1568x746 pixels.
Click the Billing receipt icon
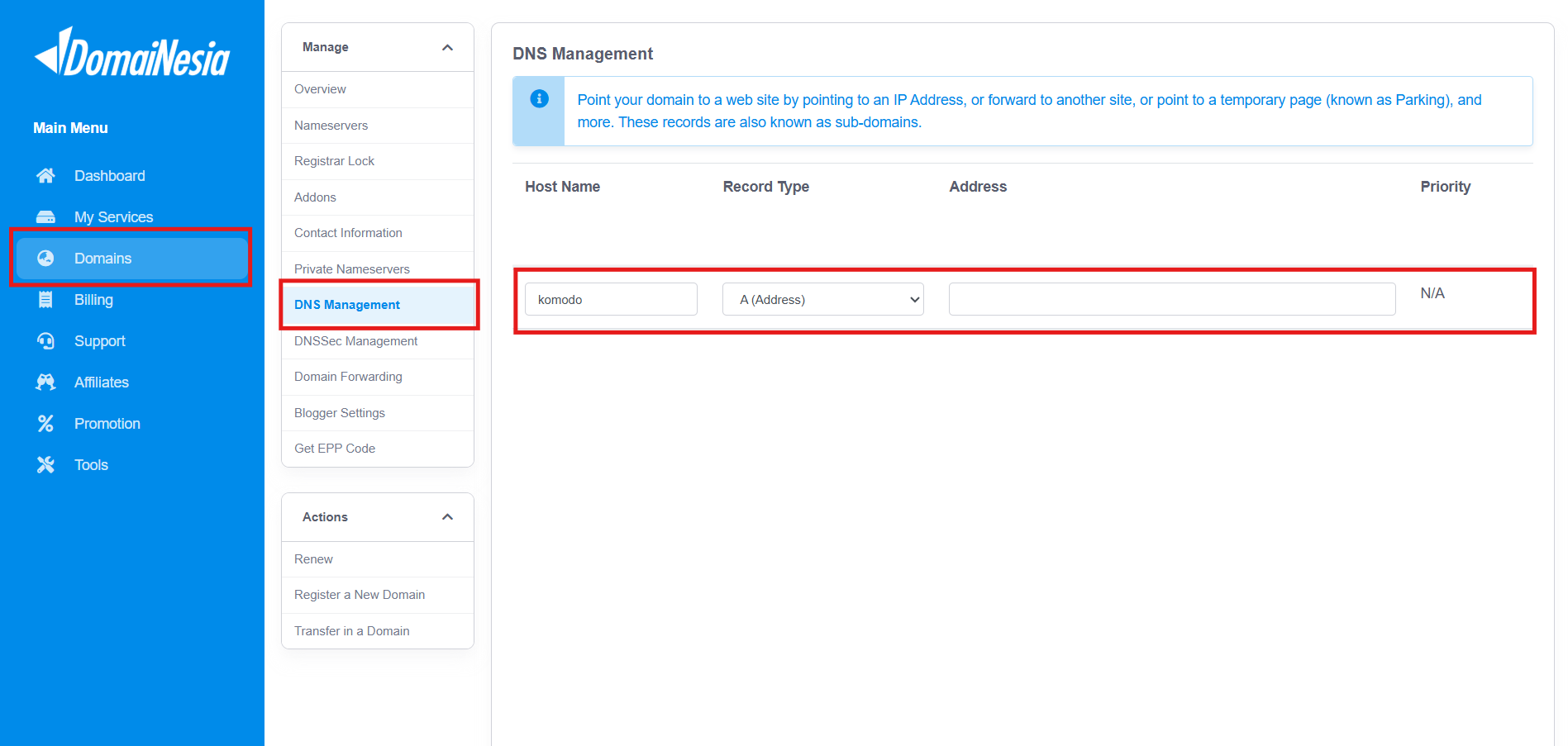coord(45,300)
